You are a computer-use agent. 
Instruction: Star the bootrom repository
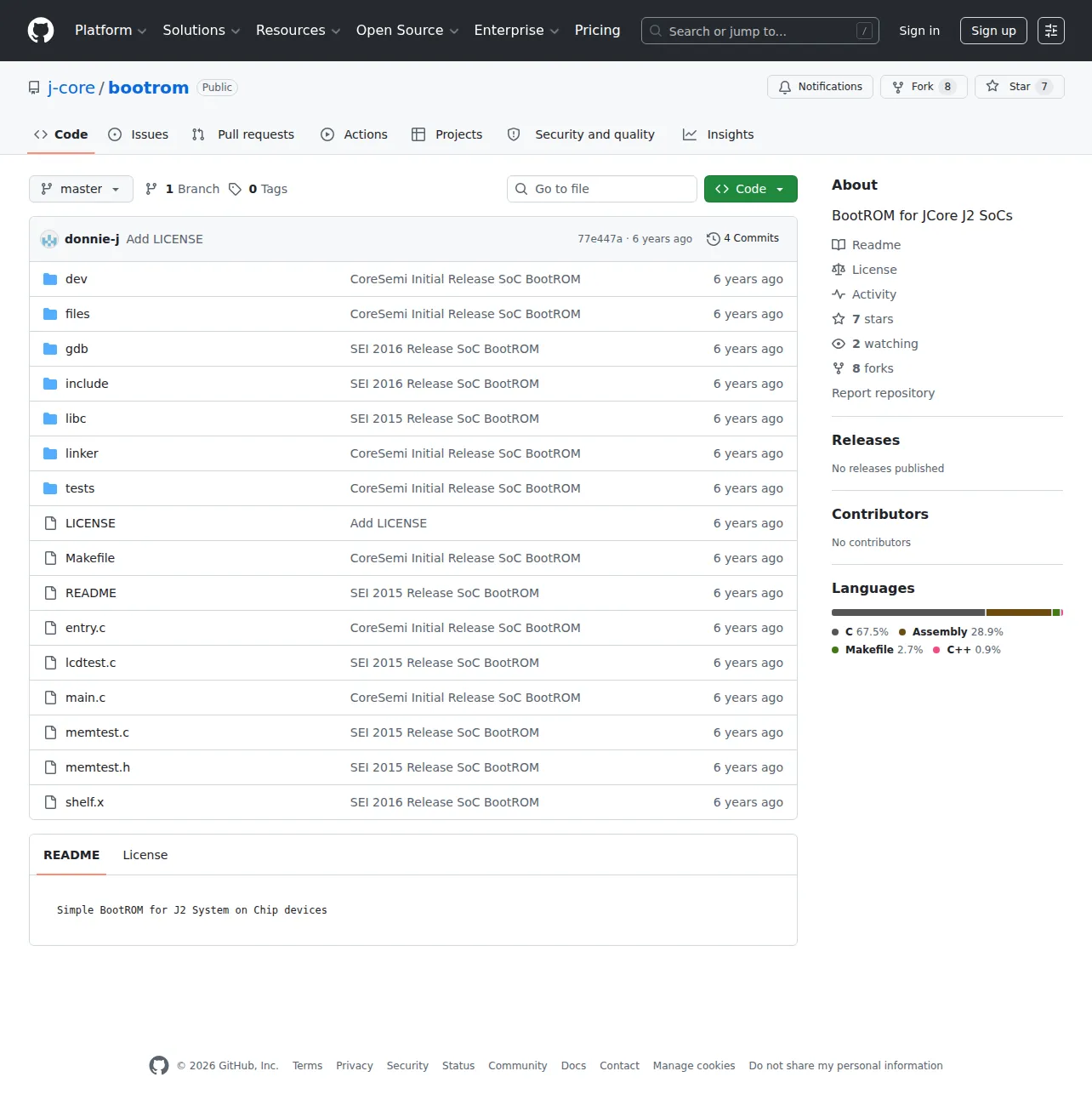pos(1019,87)
